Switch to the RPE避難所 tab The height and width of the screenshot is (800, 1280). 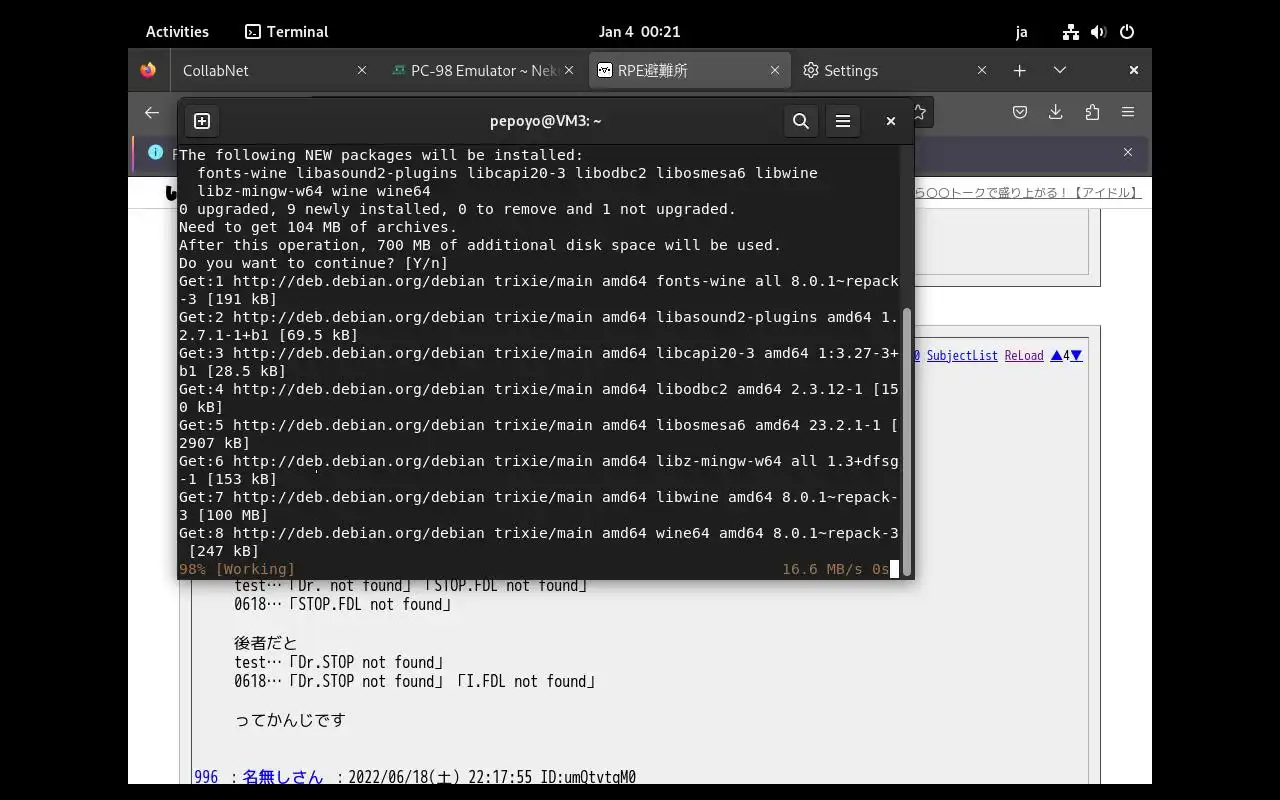point(690,71)
